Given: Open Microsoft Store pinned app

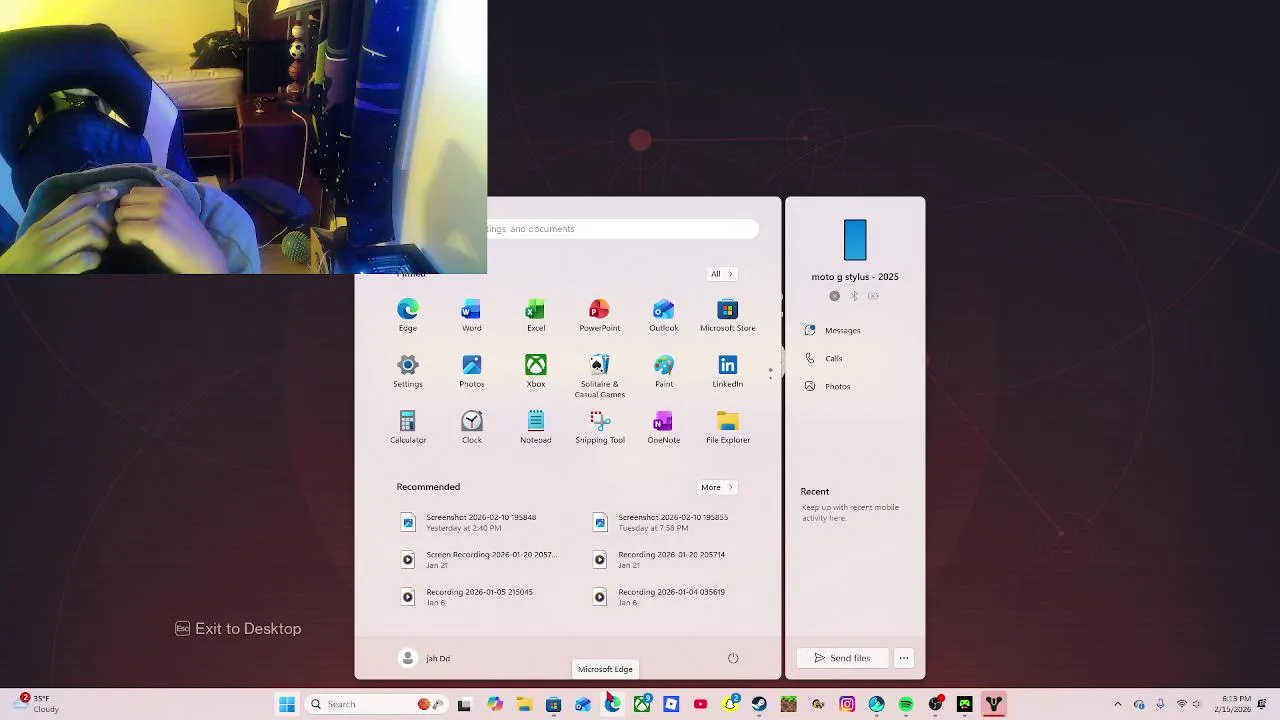Looking at the screenshot, I should point(728,316).
